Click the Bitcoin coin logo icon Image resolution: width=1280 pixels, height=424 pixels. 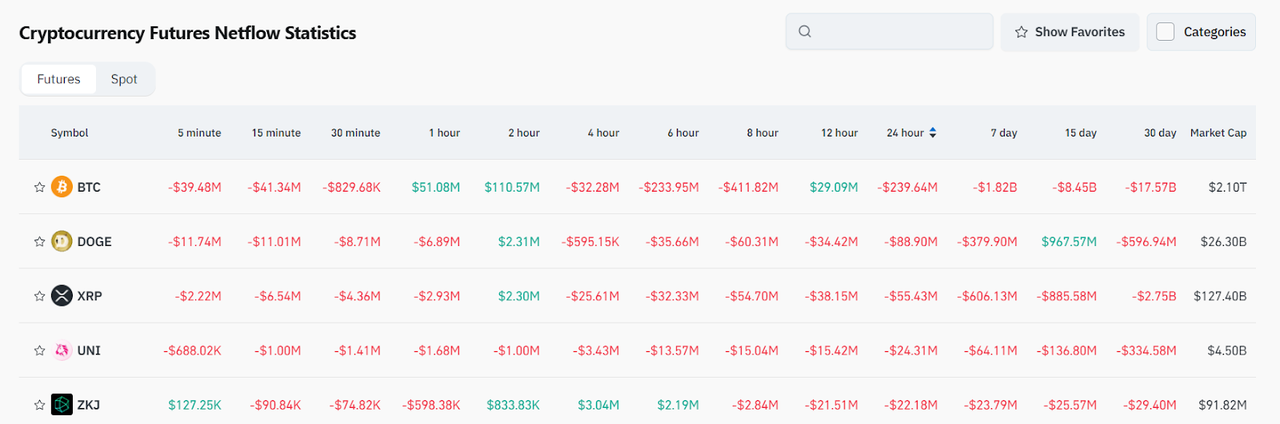62,187
